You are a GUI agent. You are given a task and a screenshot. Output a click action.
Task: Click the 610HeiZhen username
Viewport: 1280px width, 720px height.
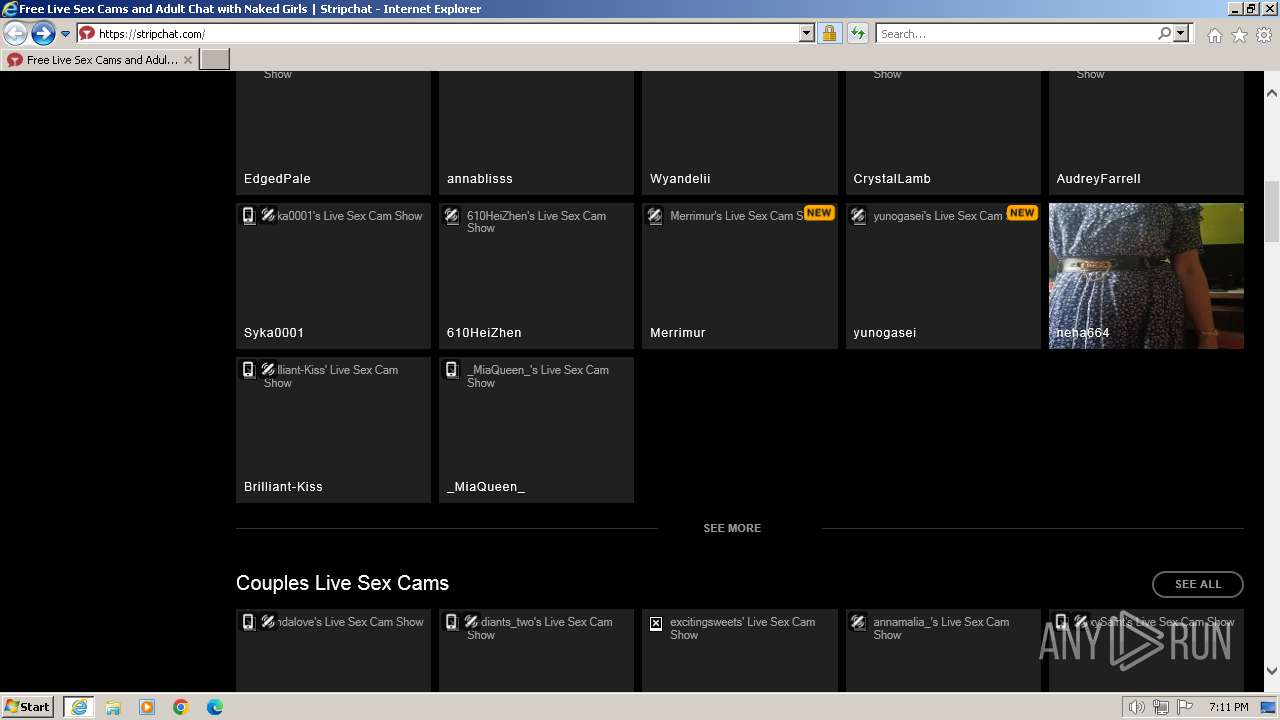click(484, 333)
